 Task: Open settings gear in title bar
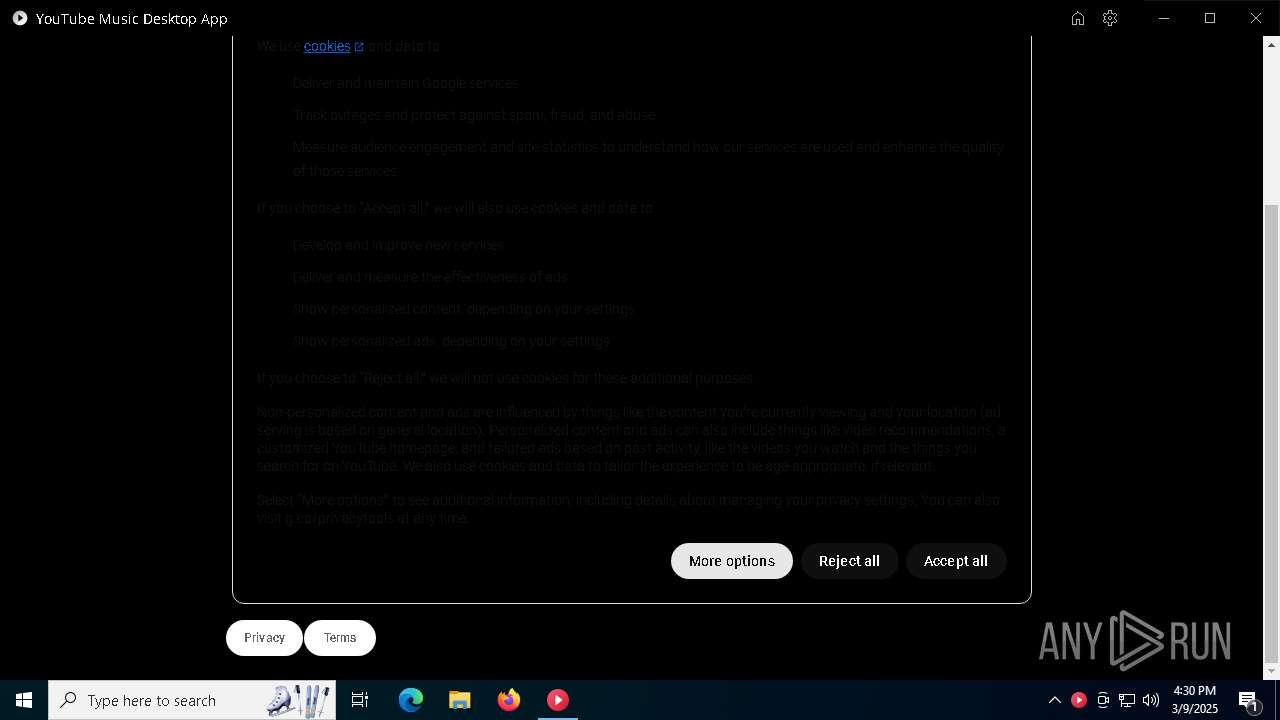[1110, 18]
